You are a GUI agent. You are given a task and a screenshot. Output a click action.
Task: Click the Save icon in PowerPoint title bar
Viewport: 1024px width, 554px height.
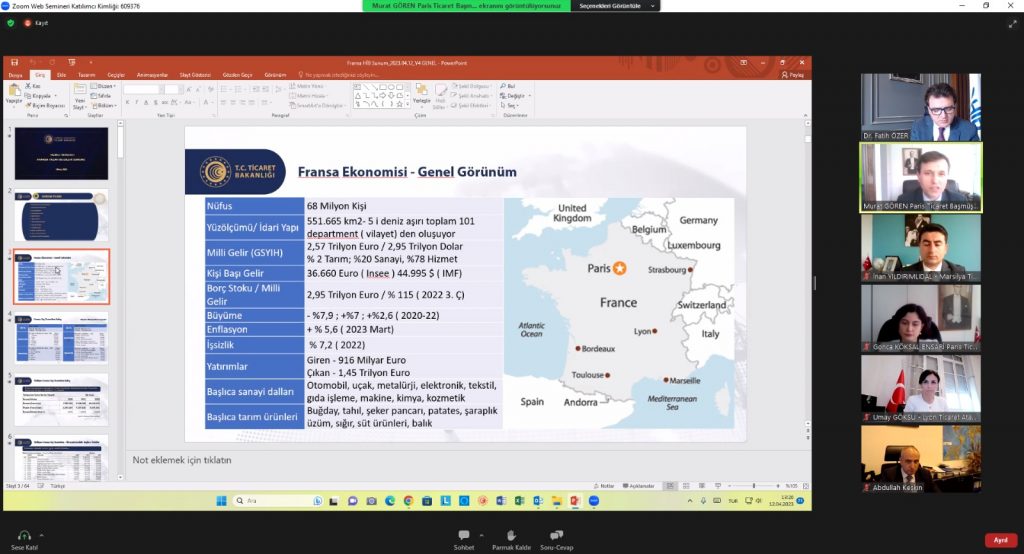[x=14, y=63]
